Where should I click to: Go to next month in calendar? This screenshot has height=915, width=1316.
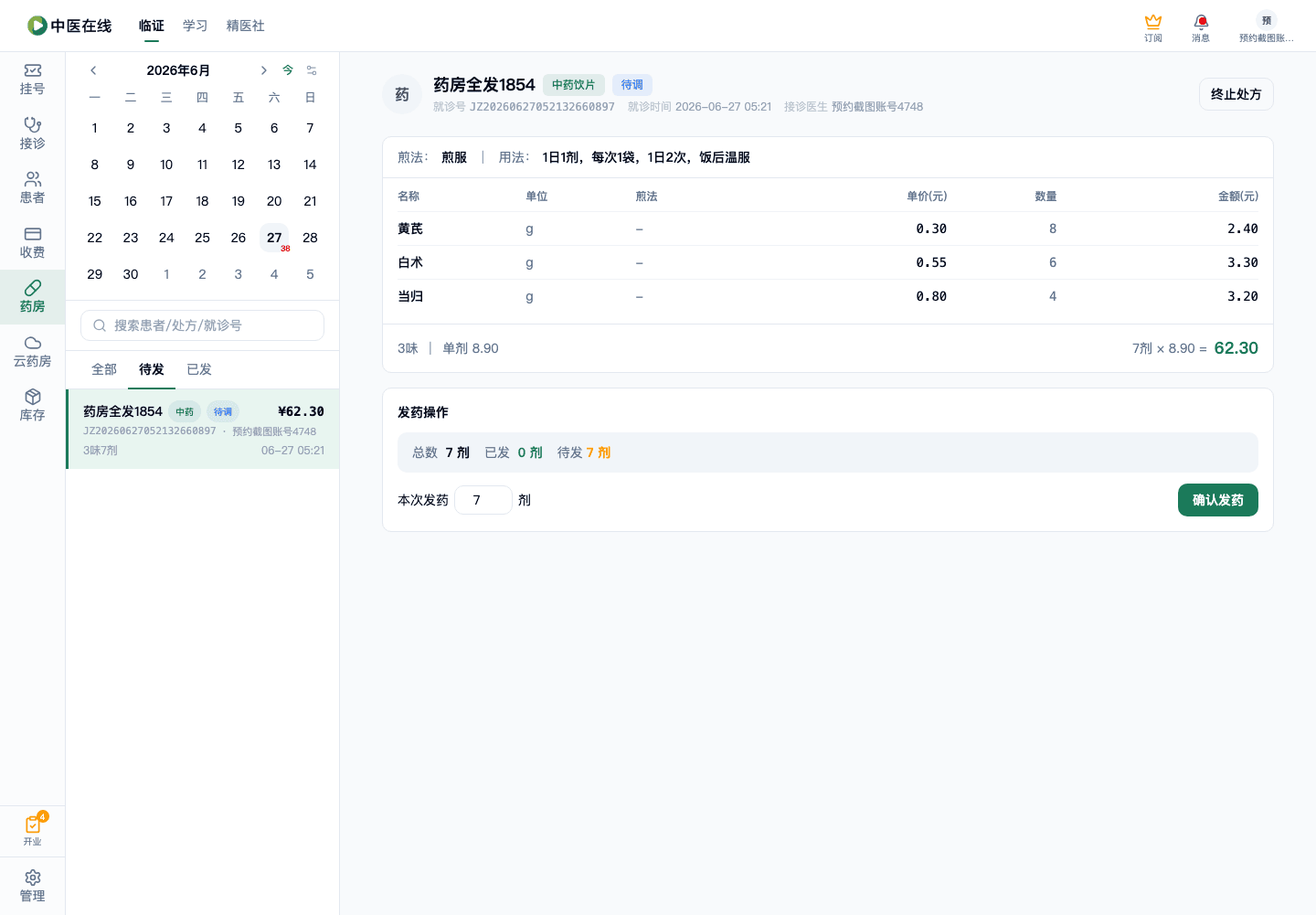point(263,70)
